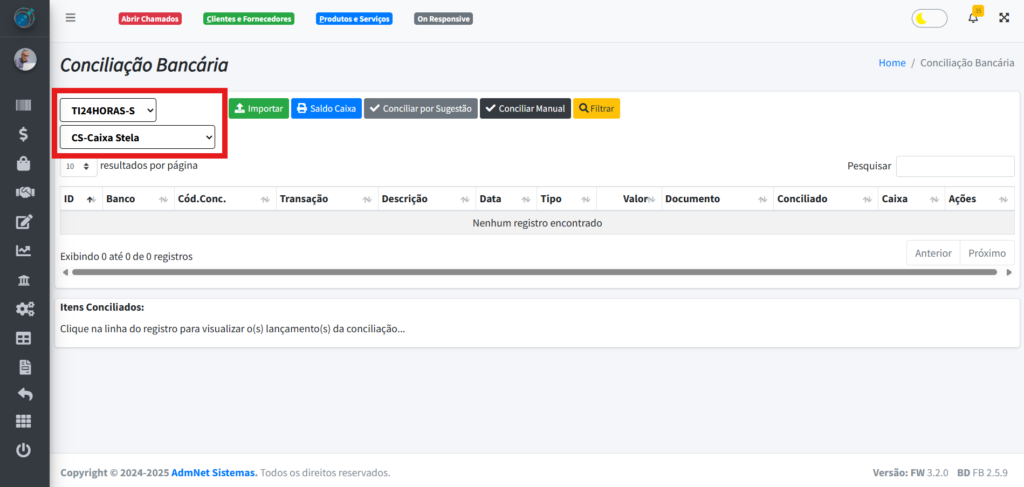Toggle fullscreen with the expand icon
Viewport: 1024px width, 487px height.
tap(1004, 18)
